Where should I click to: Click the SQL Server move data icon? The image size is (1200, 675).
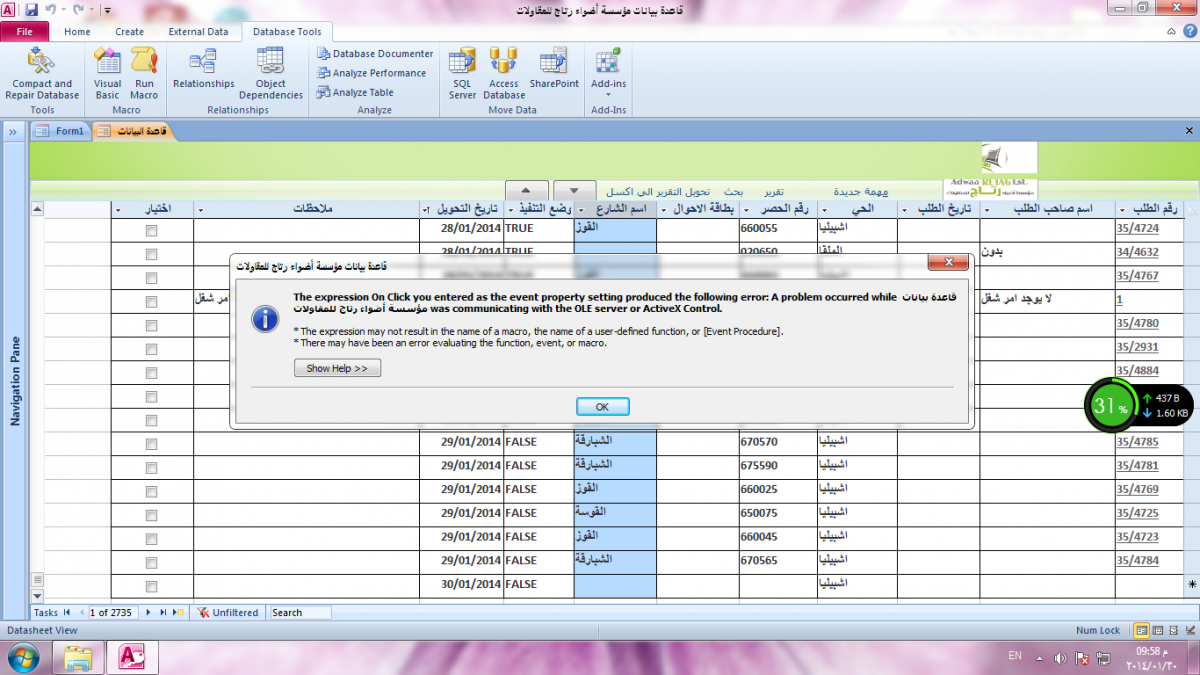tap(462, 60)
